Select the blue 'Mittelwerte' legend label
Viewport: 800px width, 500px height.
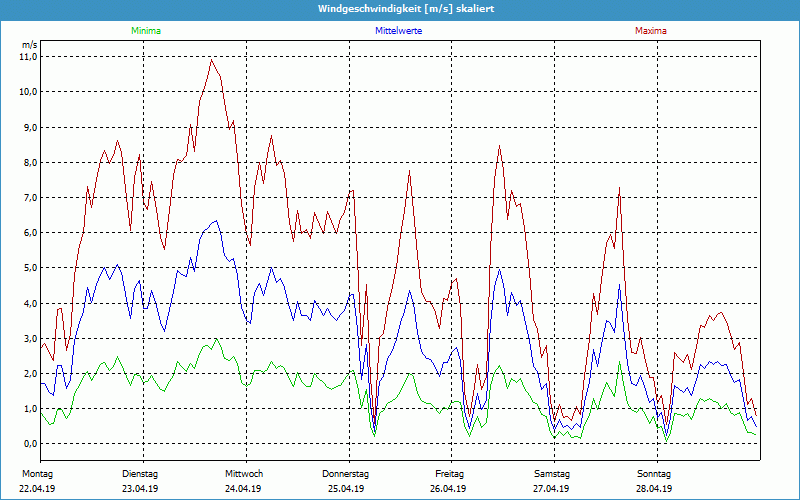click(398, 31)
